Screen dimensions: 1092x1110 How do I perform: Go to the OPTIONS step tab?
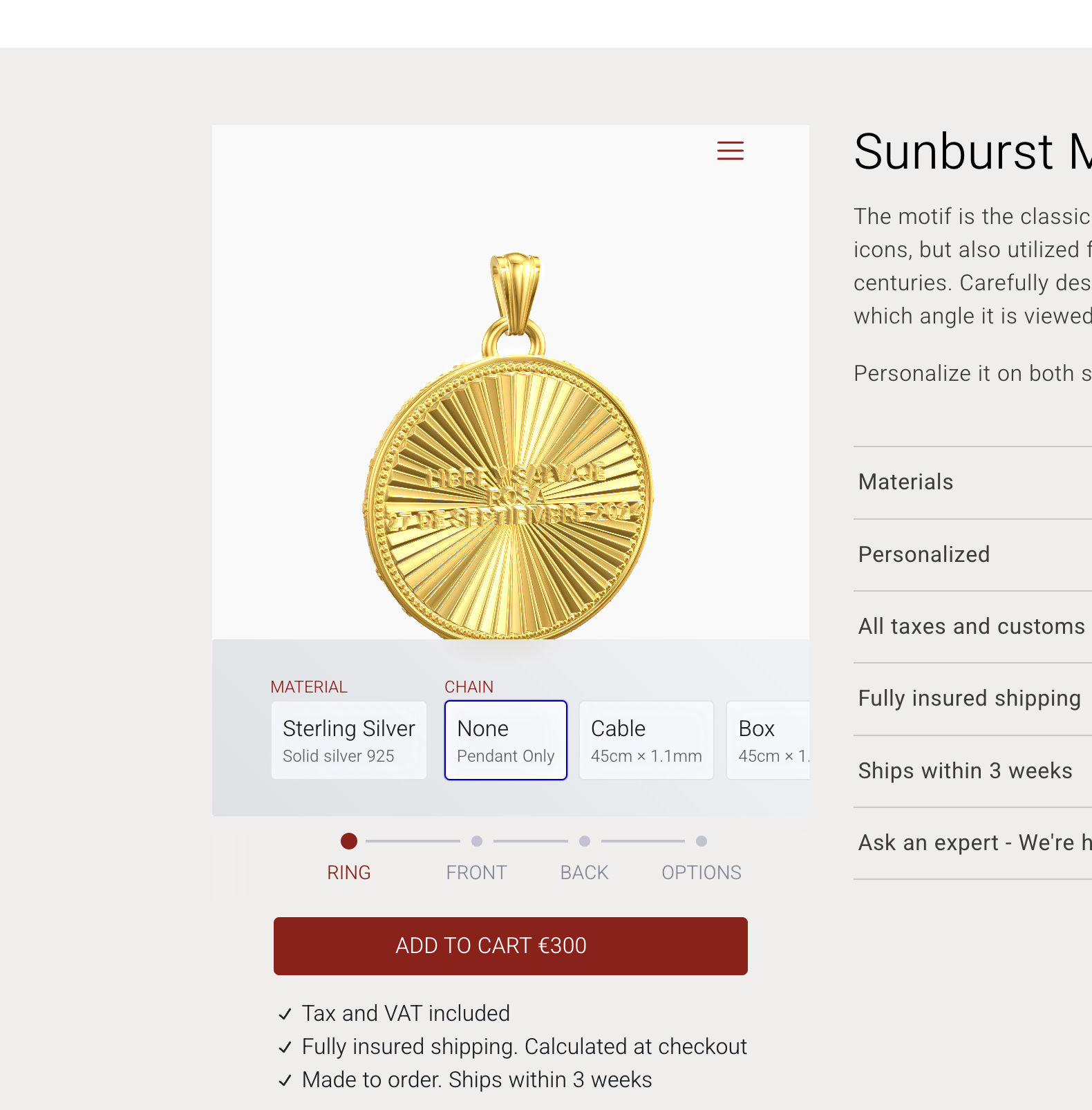(701, 872)
